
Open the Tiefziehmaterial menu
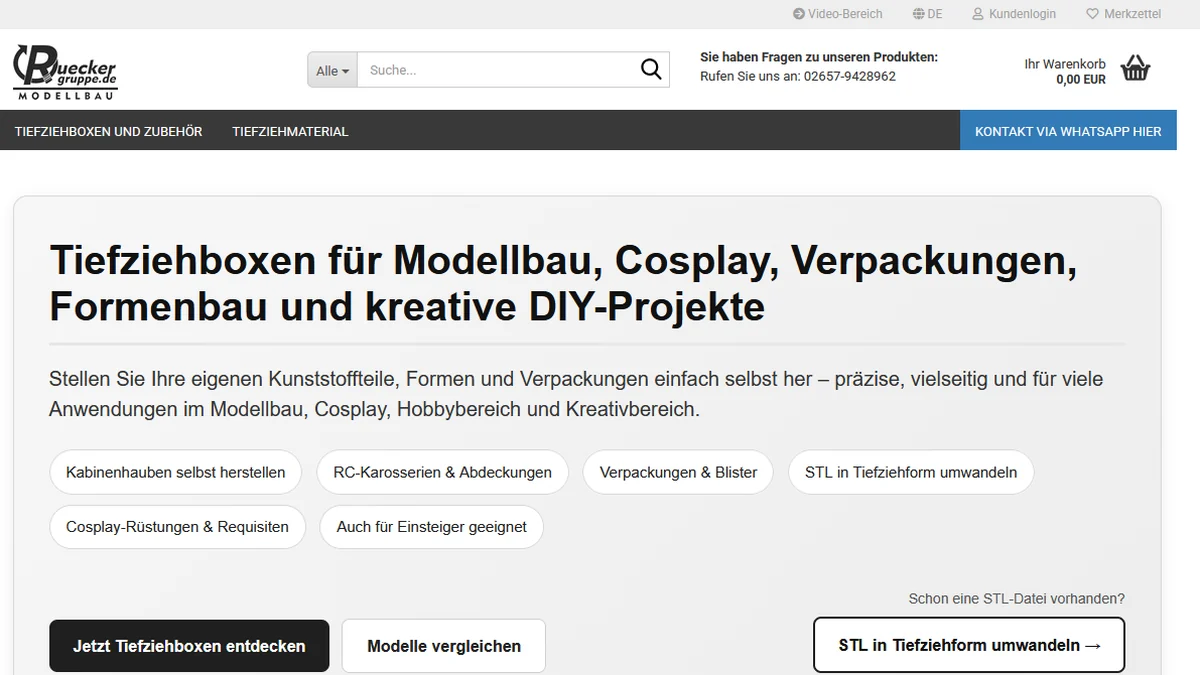pyautogui.click(x=290, y=131)
